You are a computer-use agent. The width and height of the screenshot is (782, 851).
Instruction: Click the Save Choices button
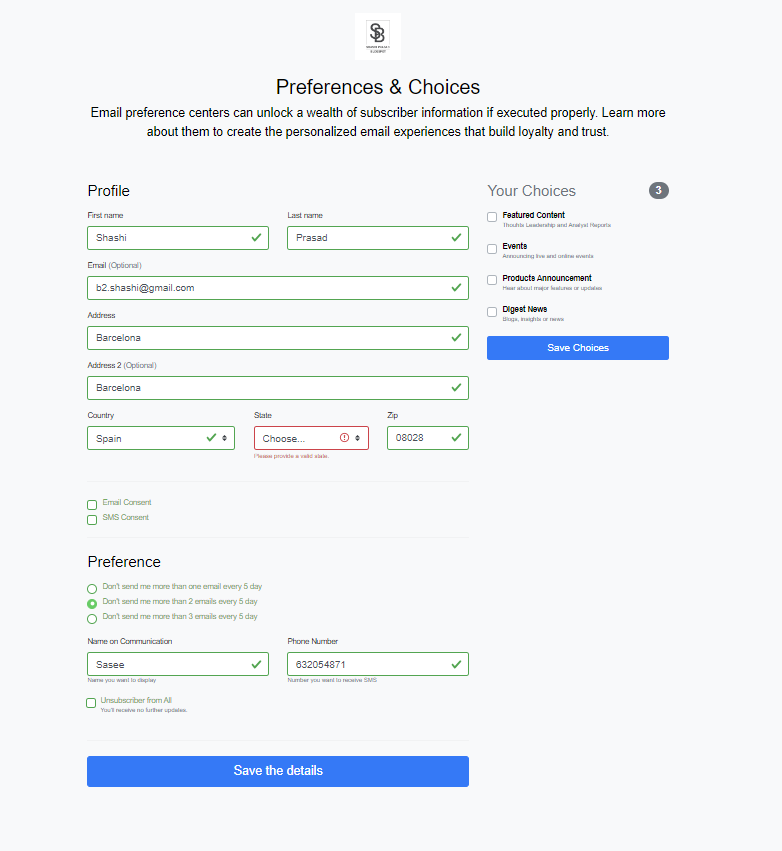pyautogui.click(x=577, y=348)
